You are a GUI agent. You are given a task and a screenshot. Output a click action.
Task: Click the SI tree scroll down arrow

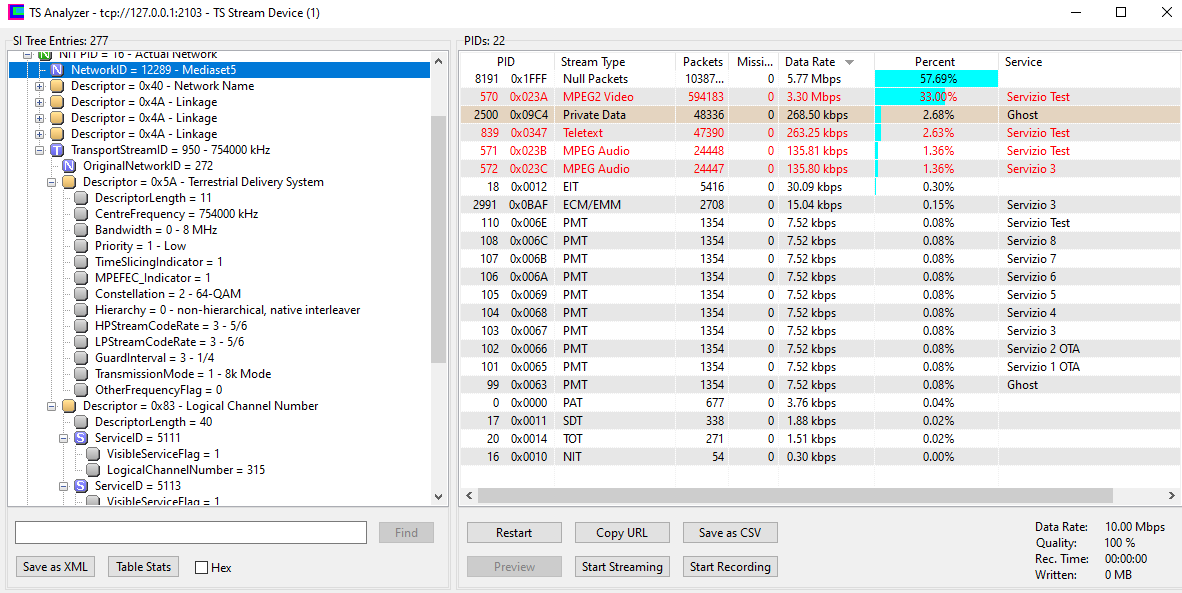(x=438, y=497)
